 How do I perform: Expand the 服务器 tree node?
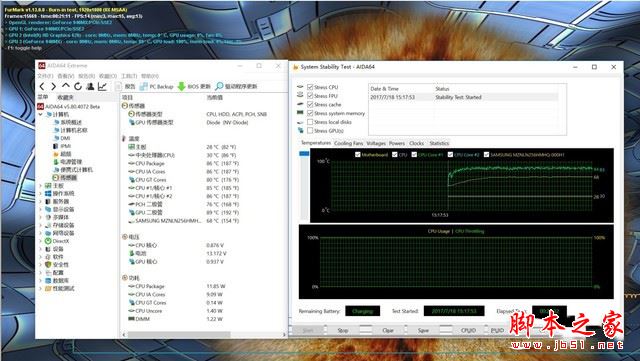41,202
